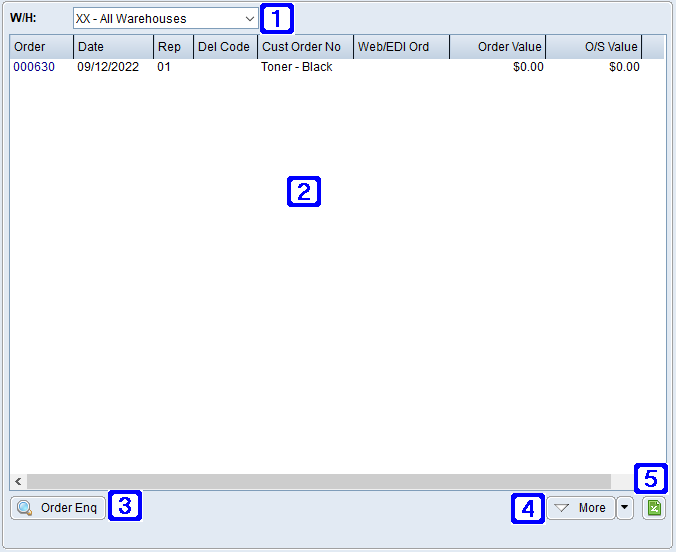
Task: Click the Cust Order No column header
Action: pos(306,47)
